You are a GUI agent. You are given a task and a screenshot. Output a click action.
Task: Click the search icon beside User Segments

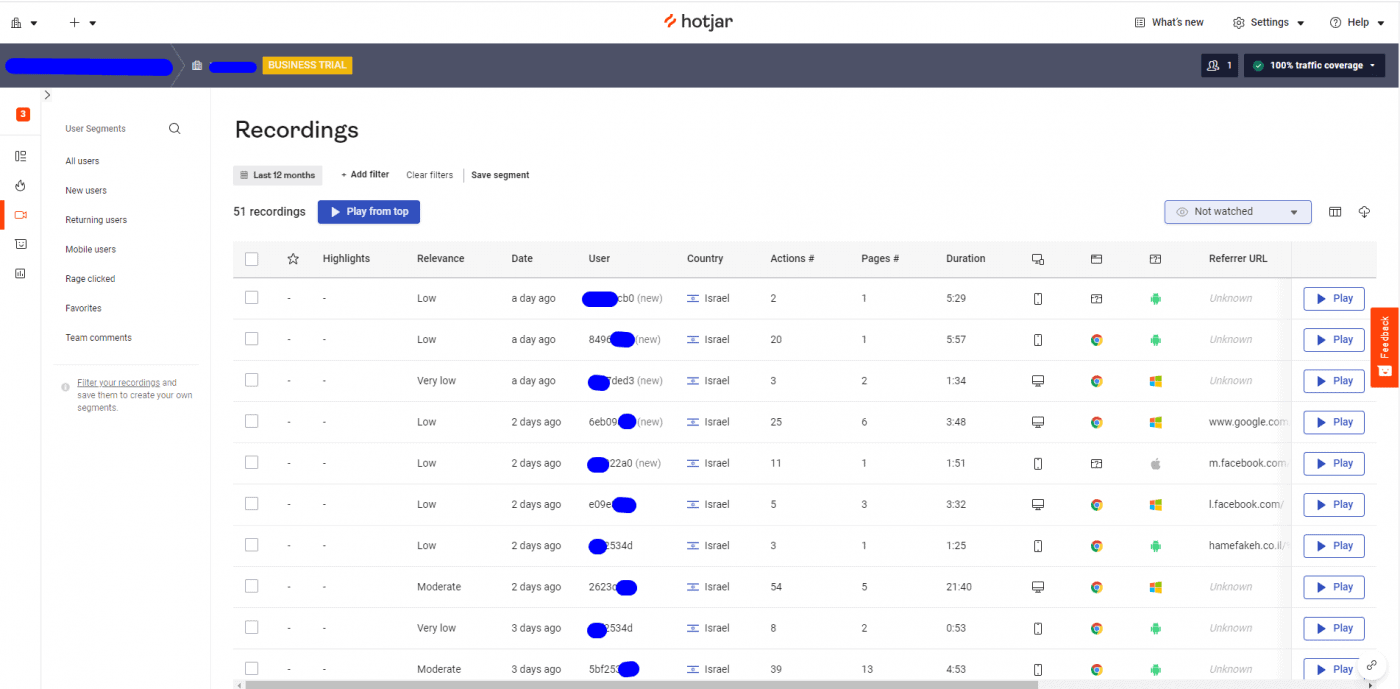coord(174,129)
